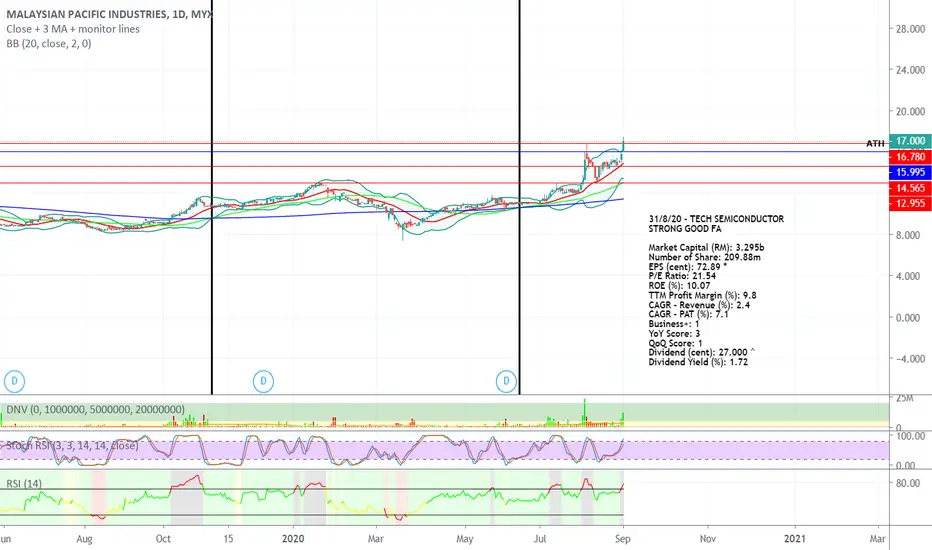The height and width of the screenshot is (550, 932).
Task: Click the Aug date on the time axis
Action: [x=84, y=539]
